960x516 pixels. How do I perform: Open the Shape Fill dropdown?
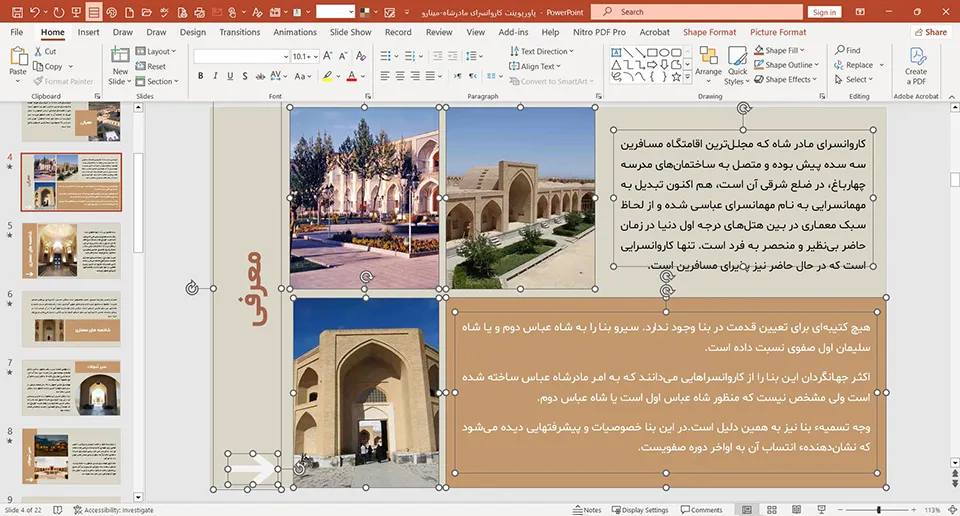(x=779, y=50)
